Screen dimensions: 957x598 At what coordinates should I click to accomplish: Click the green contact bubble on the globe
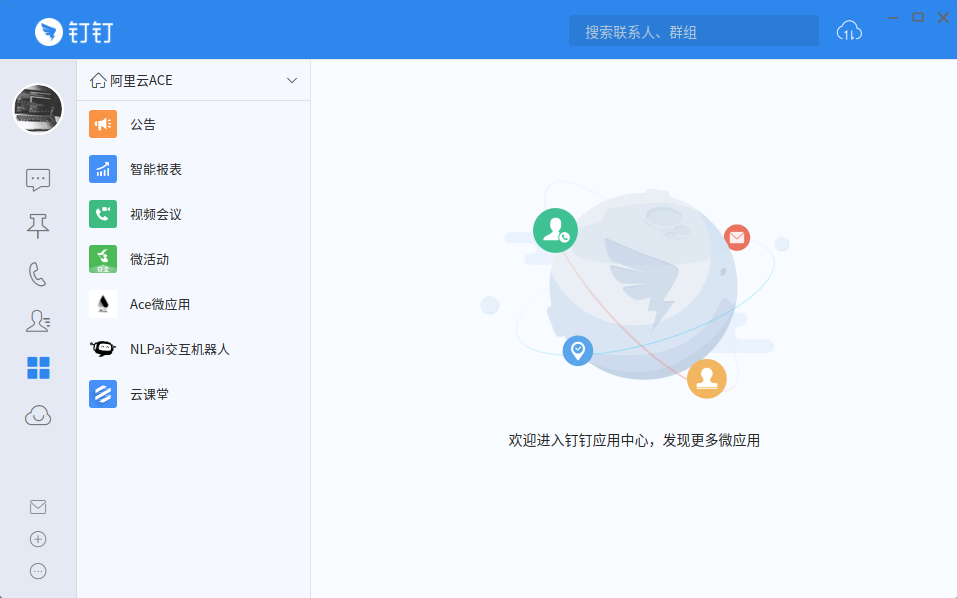(555, 231)
